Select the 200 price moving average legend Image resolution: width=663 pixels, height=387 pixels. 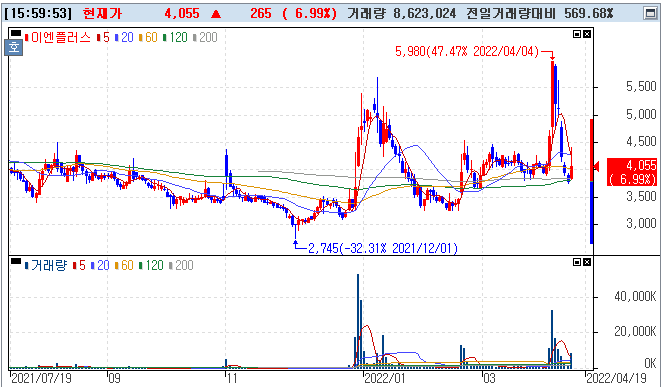pos(205,38)
